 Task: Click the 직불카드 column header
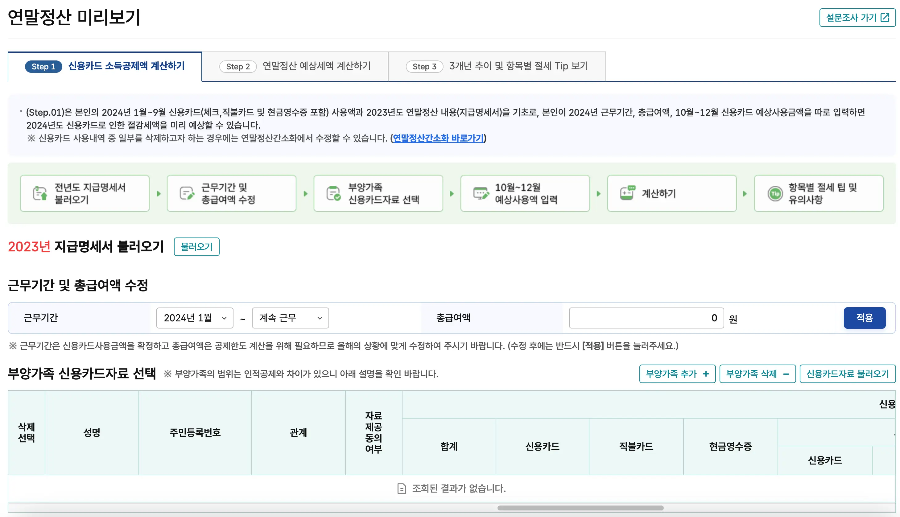636,446
